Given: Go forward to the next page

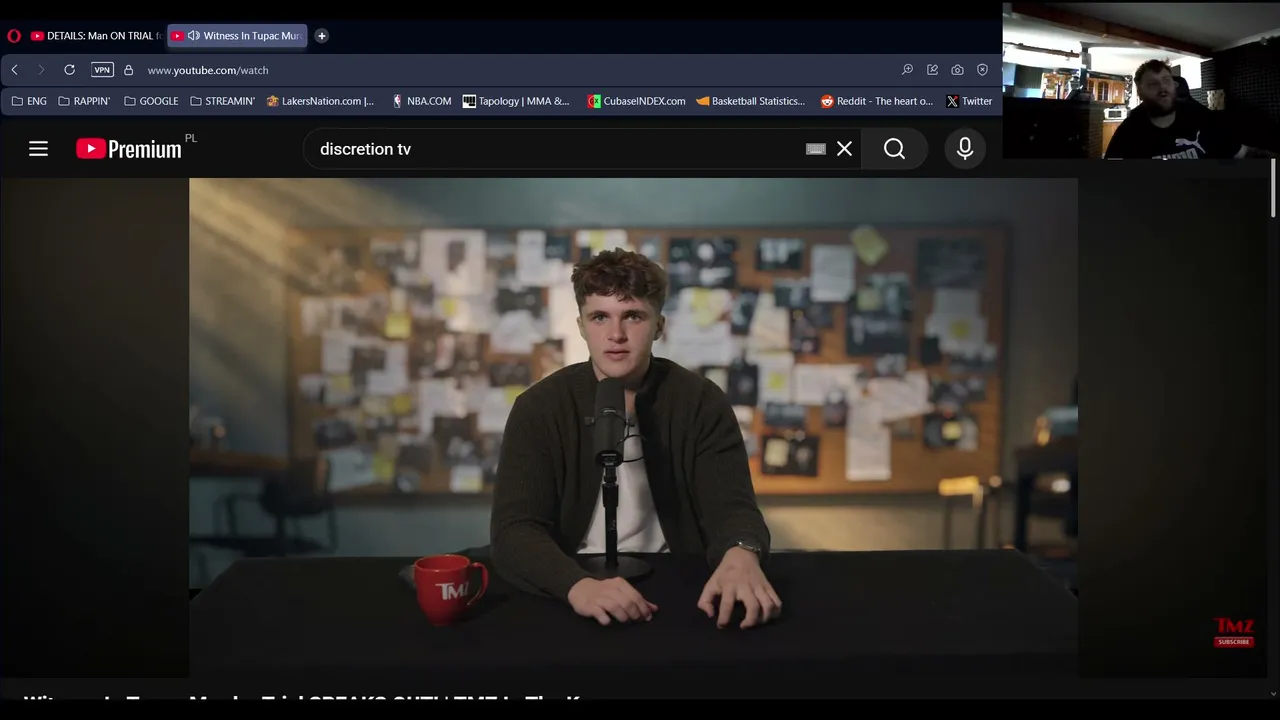Looking at the screenshot, I should [41, 70].
